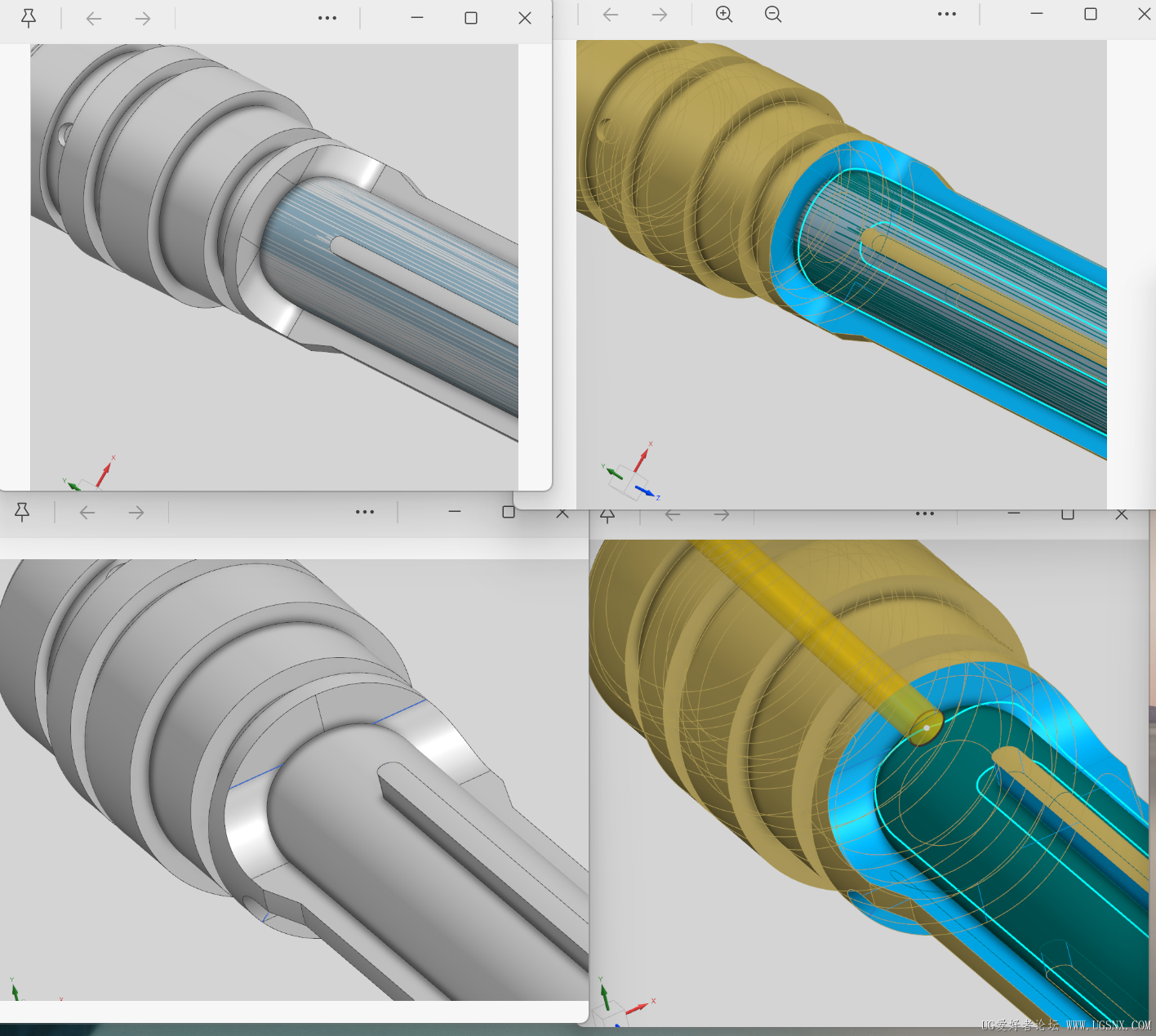
Task: Open more options in bottom-right window
Action: (925, 514)
